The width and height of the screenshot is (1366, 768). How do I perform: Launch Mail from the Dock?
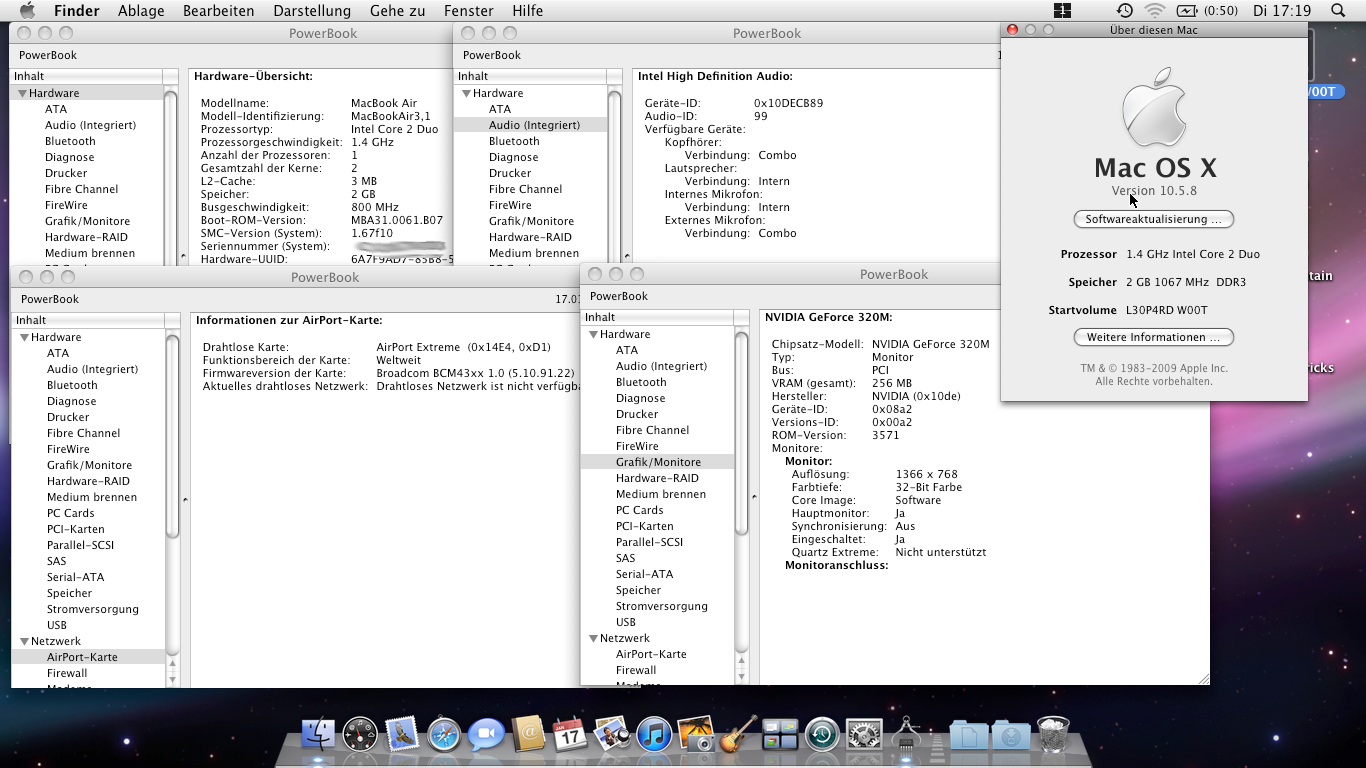[401, 736]
